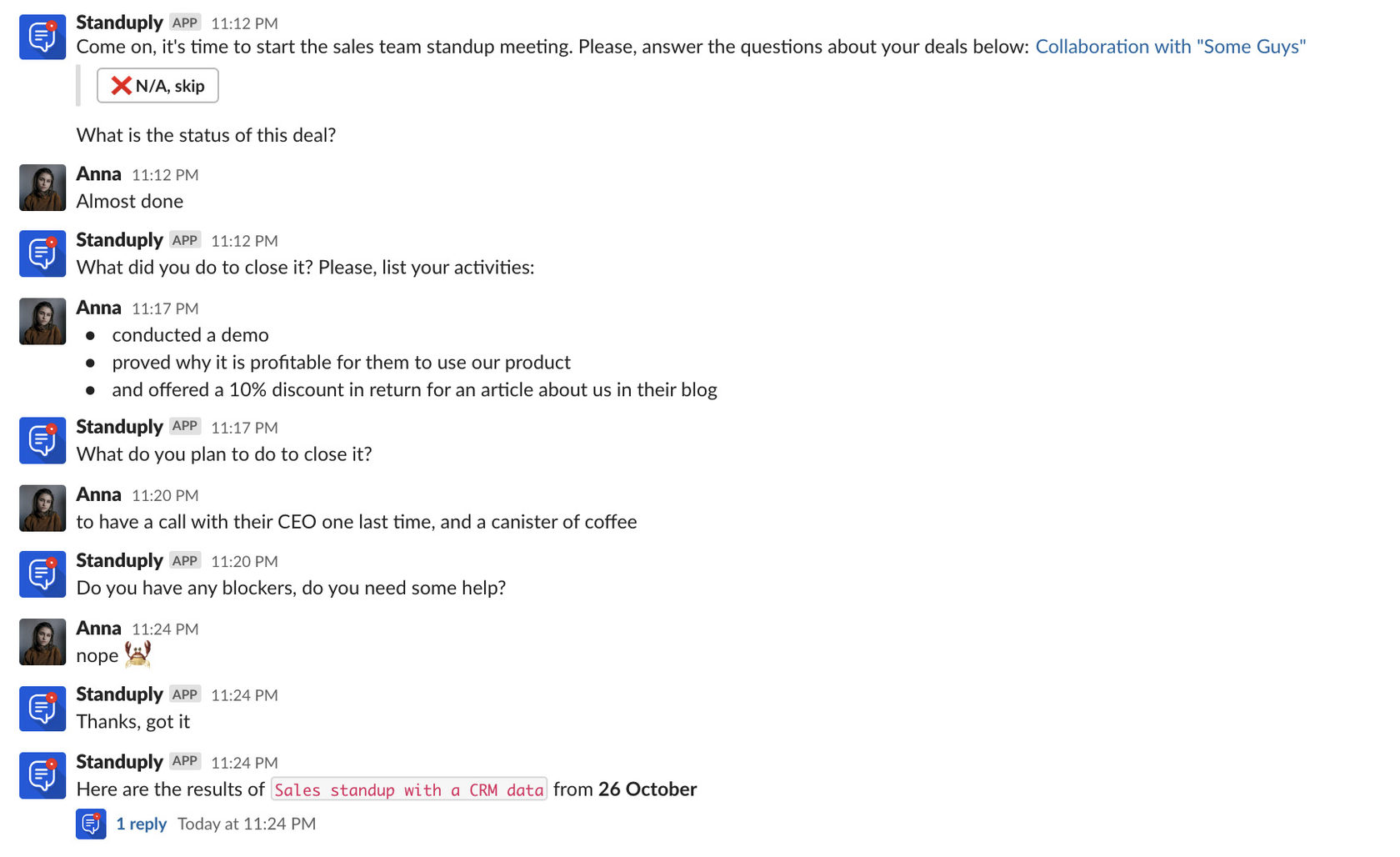The width and height of the screenshot is (1400, 857).
Task: Open the Collaboration with "Some Guys" link
Action: pyautogui.click(x=1170, y=47)
